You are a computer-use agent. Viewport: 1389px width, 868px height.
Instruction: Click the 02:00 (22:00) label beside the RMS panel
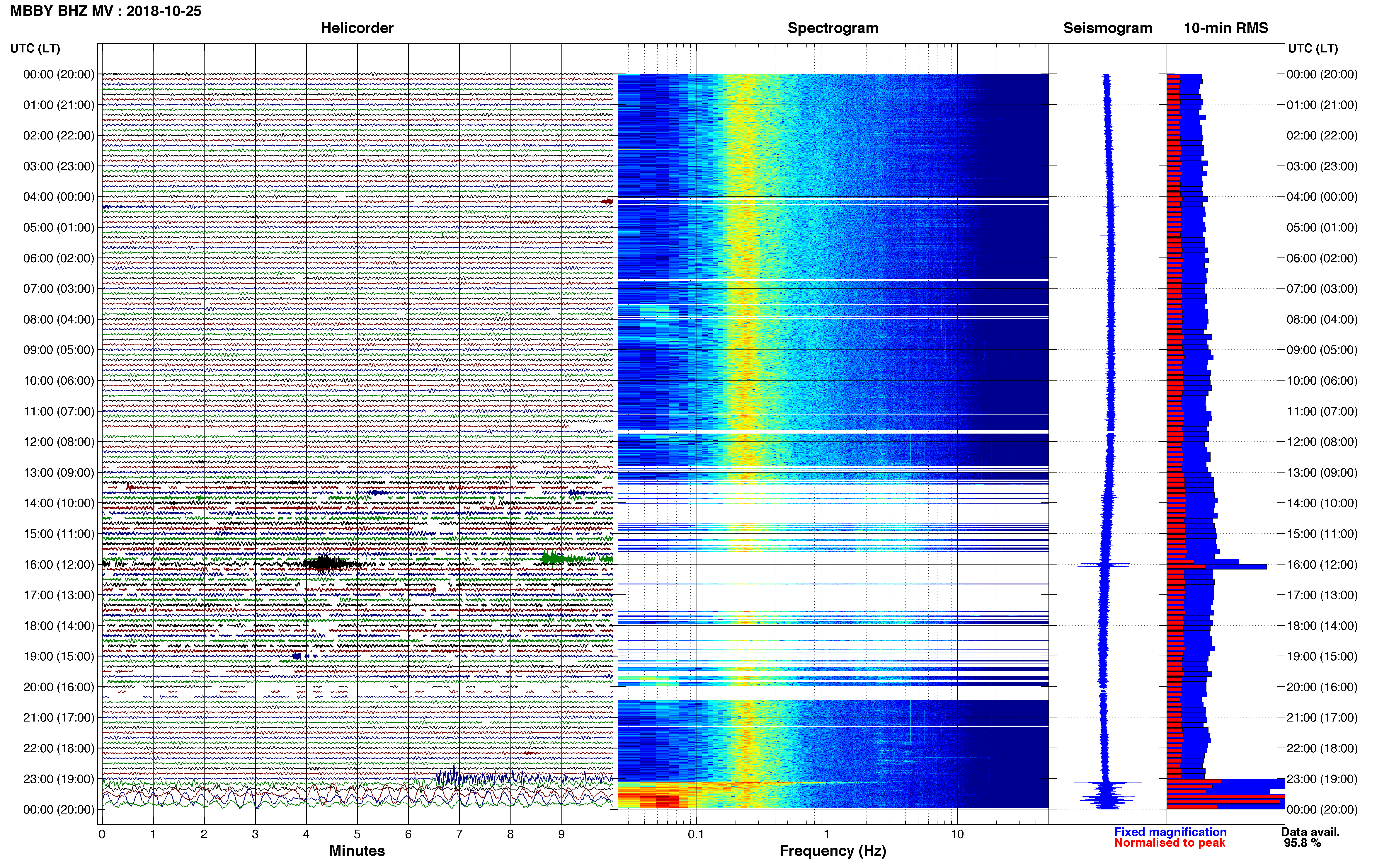point(1322,135)
